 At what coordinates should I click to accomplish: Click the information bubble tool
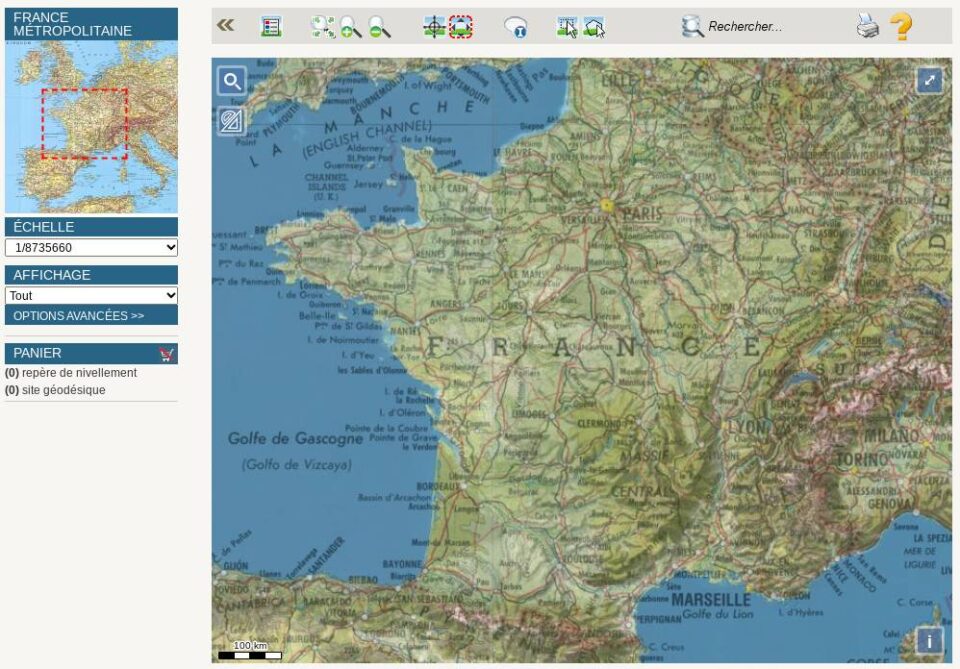[515, 27]
